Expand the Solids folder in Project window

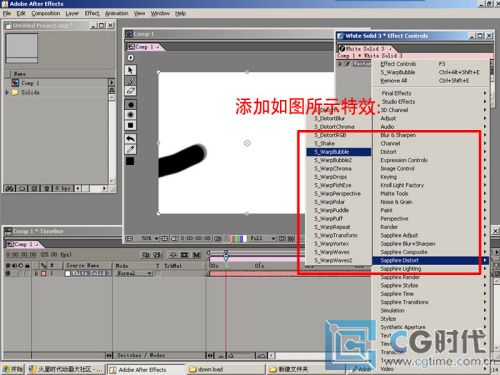(x=7, y=92)
